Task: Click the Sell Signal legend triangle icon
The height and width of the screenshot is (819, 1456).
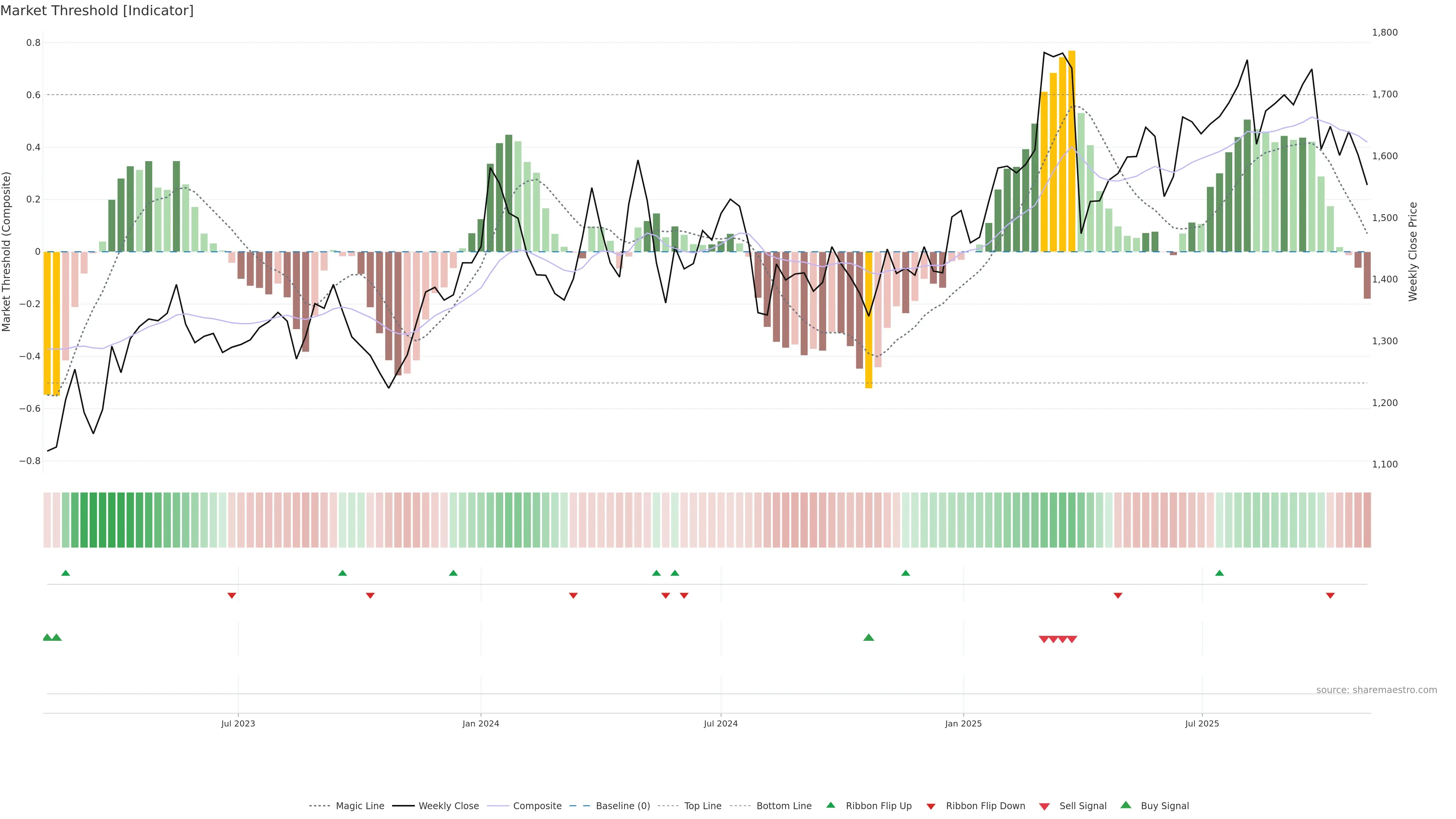Action: click(x=1045, y=806)
